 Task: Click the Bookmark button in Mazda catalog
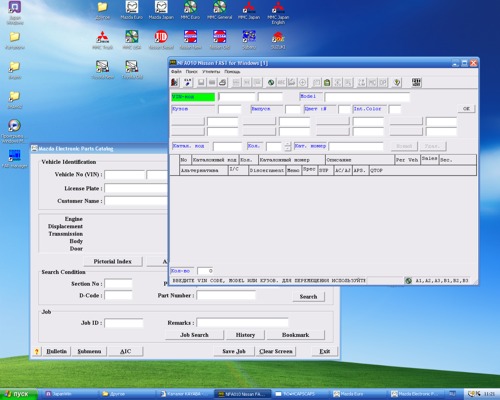(x=296, y=335)
